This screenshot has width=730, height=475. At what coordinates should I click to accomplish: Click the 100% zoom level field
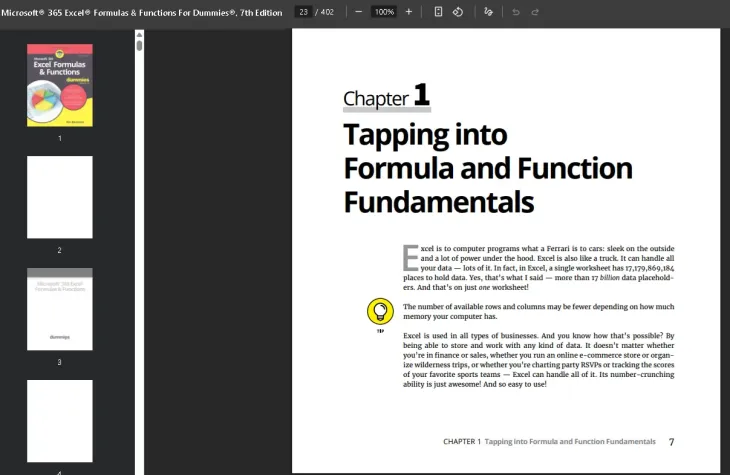point(384,12)
